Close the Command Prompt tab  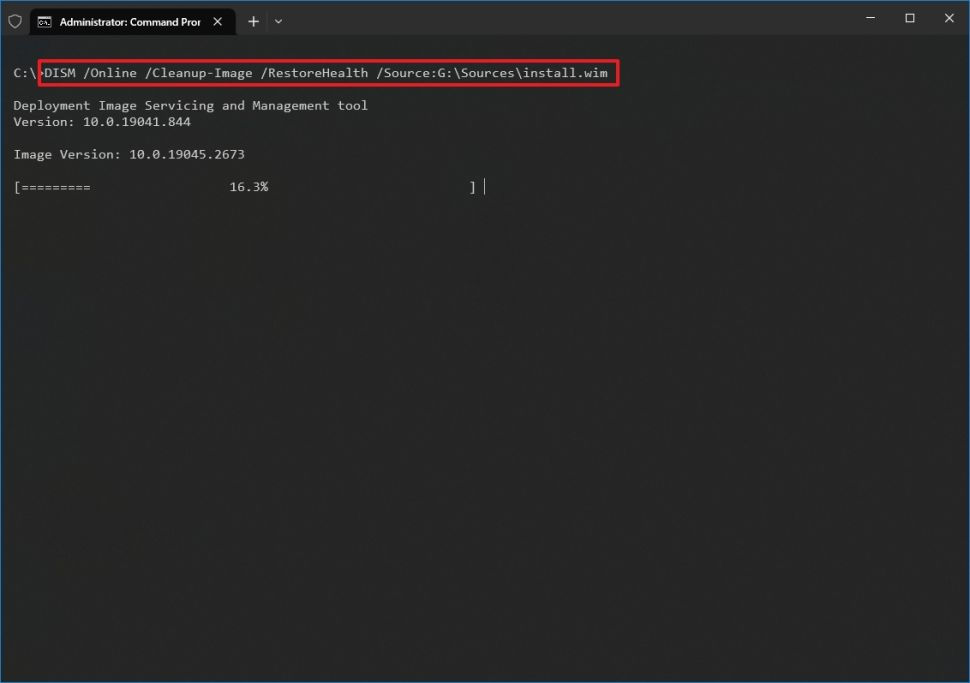coord(218,22)
